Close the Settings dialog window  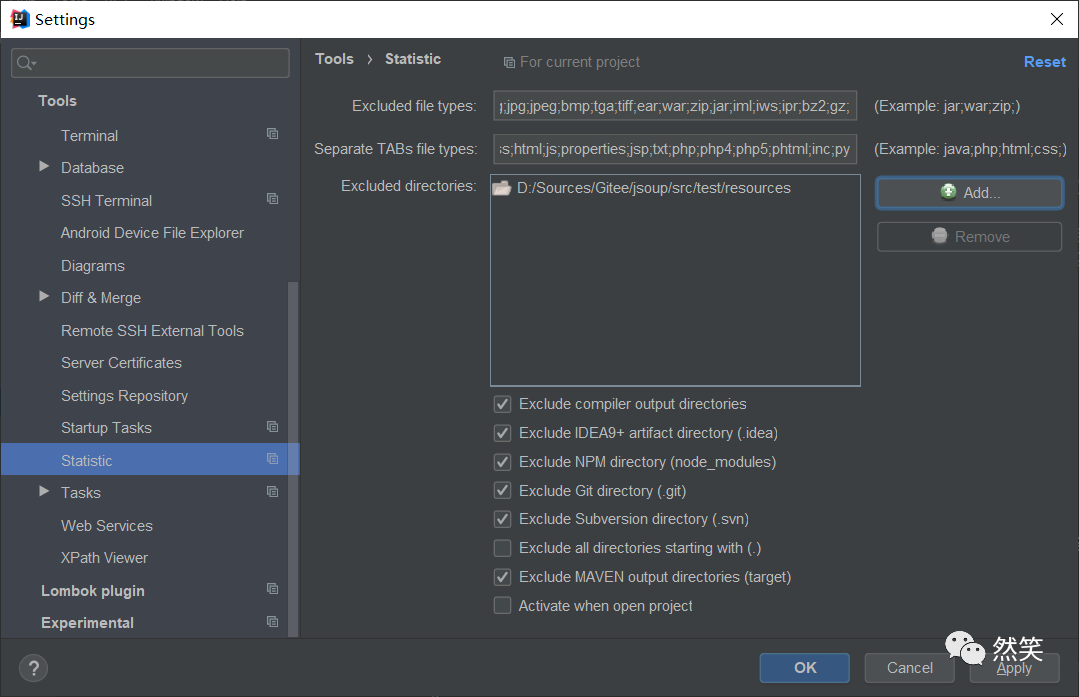click(1057, 19)
